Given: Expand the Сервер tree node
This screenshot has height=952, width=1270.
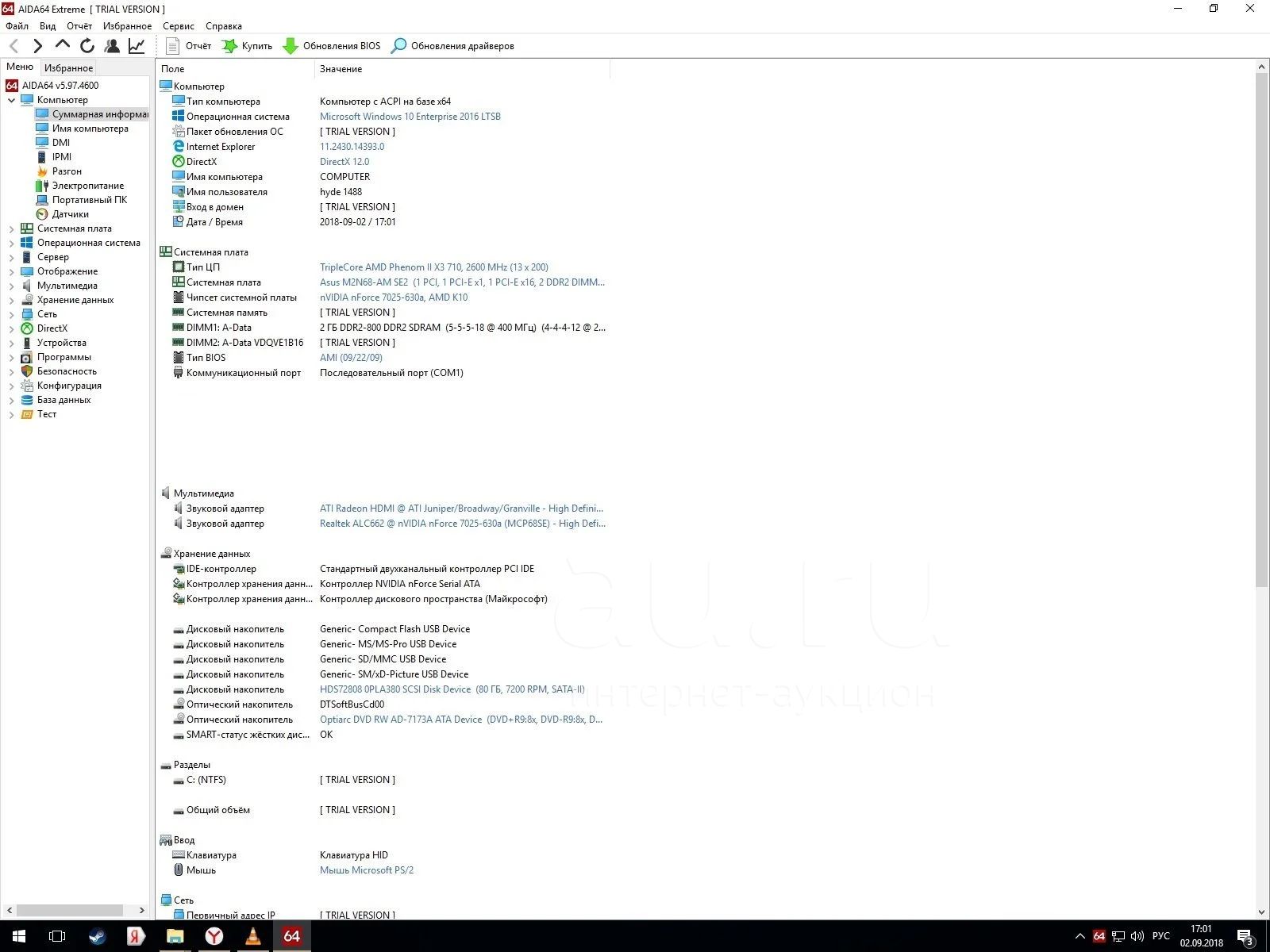Looking at the screenshot, I should tap(11, 257).
